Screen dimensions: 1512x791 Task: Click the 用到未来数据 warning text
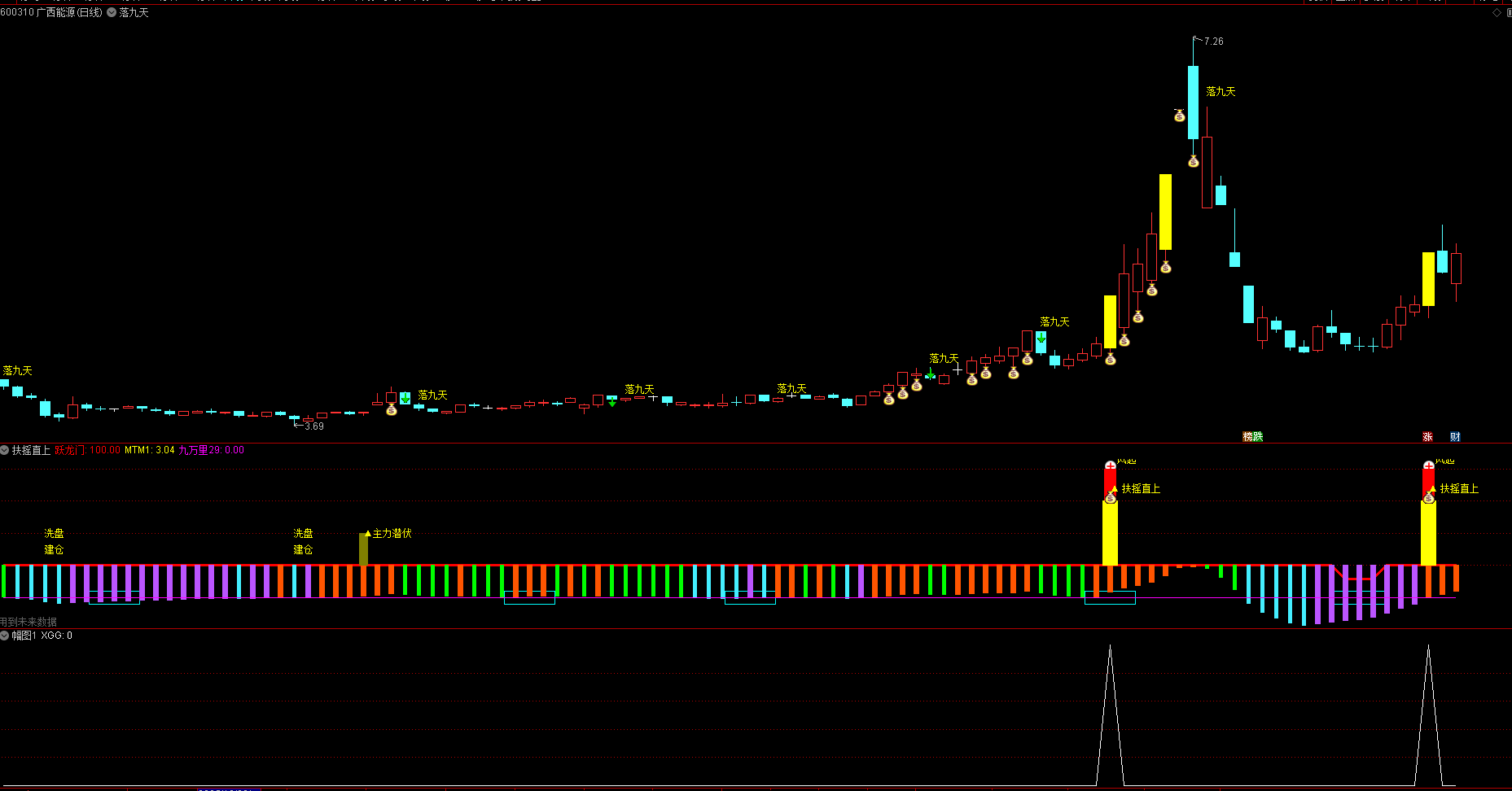tap(29, 622)
